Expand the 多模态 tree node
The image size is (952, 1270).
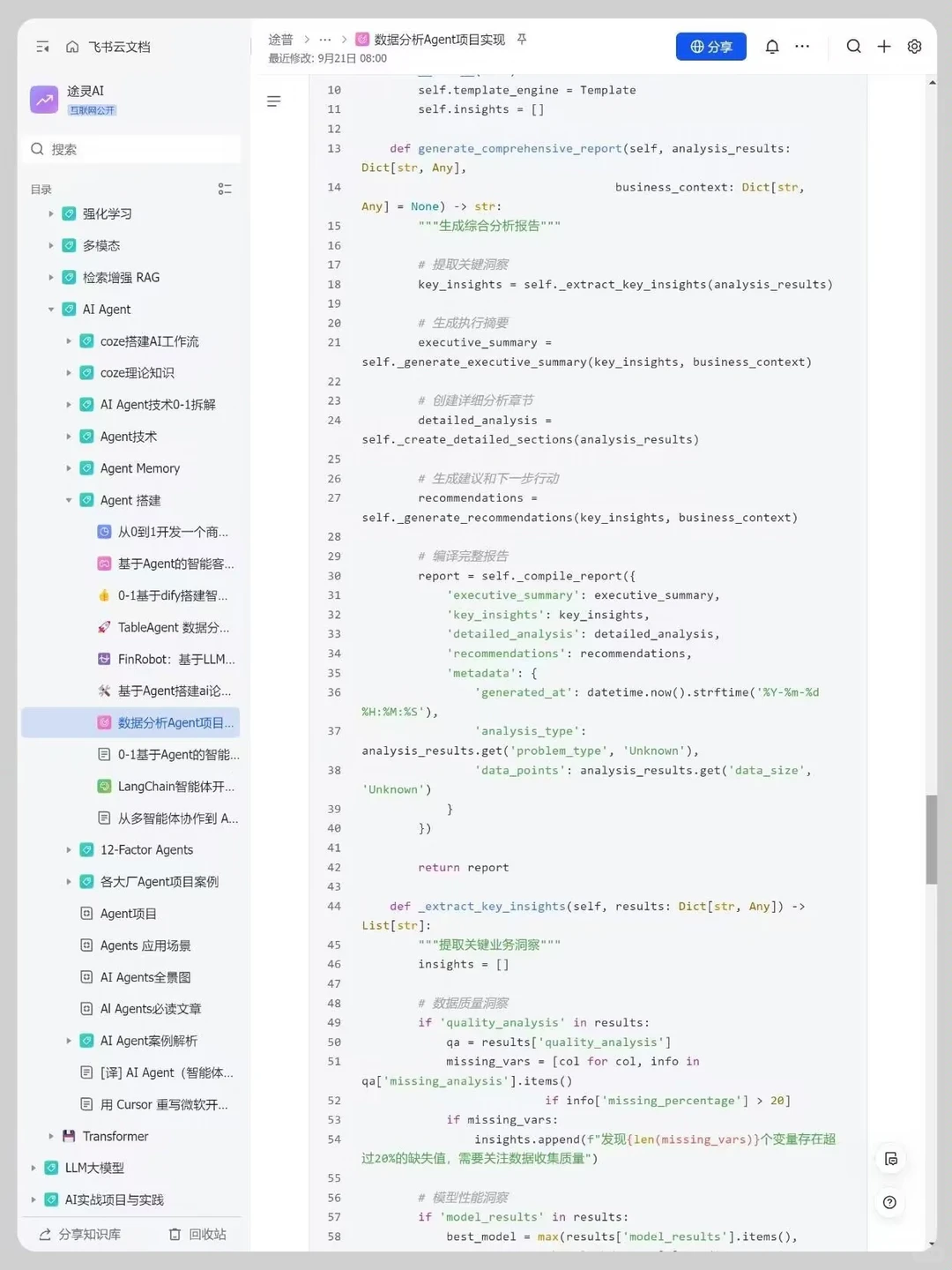point(51,245)
